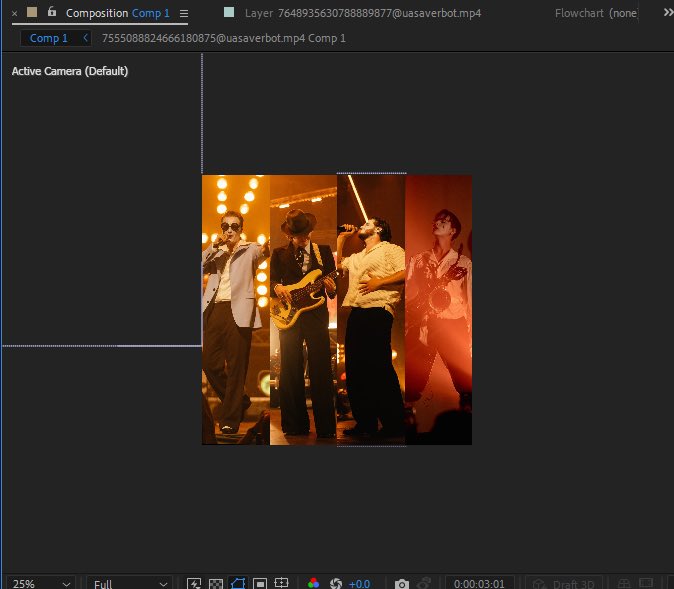The width and height of the screenshot is (674, 589).
Task: Toggle Fast Previews icon
Action: point(194,583)
